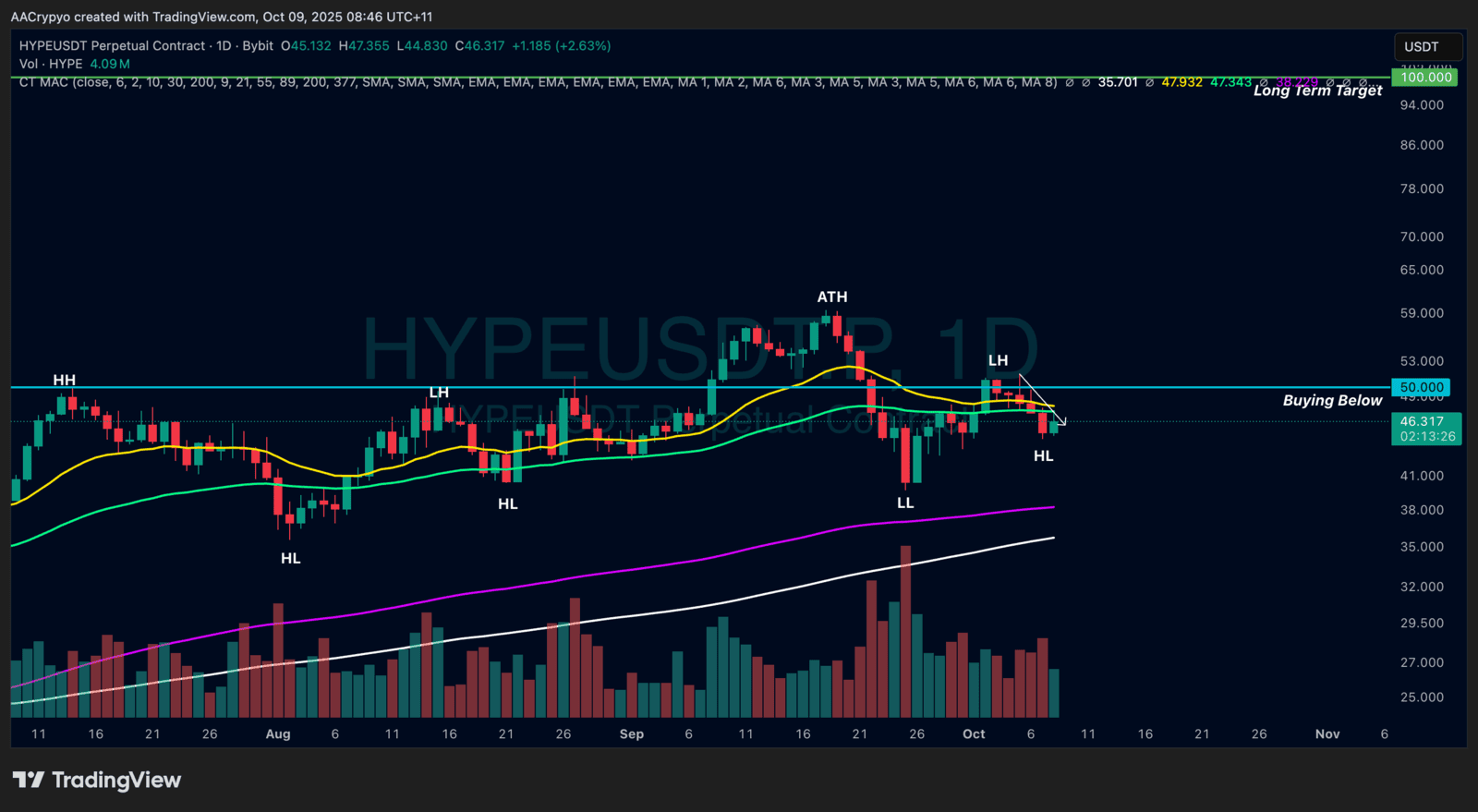This screenshot has width=1478, height=812.
Task: Click the current price 46.317 countdown label
Action: click(x=1425, y=429)
